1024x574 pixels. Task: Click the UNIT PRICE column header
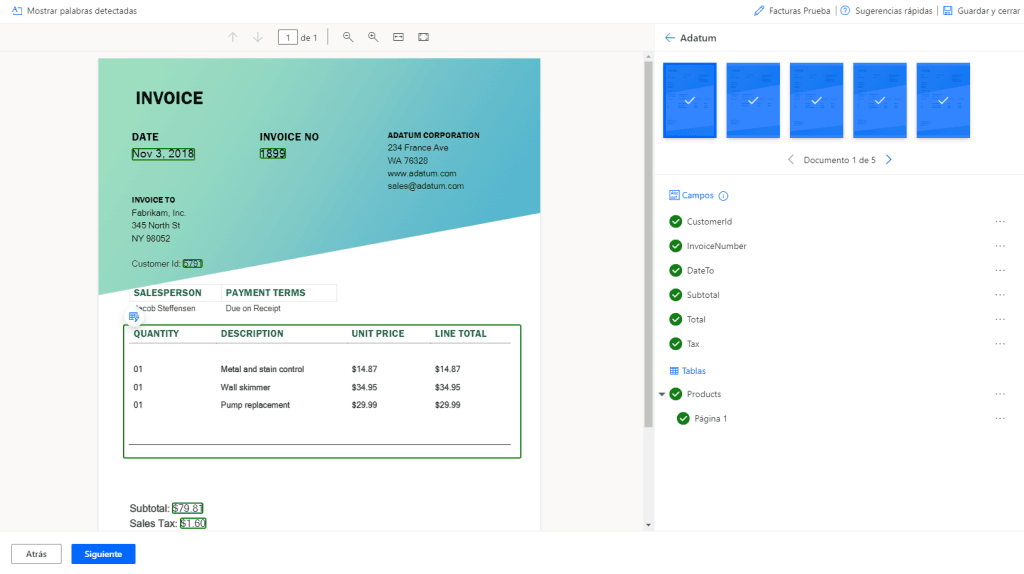tap(377, 334)
